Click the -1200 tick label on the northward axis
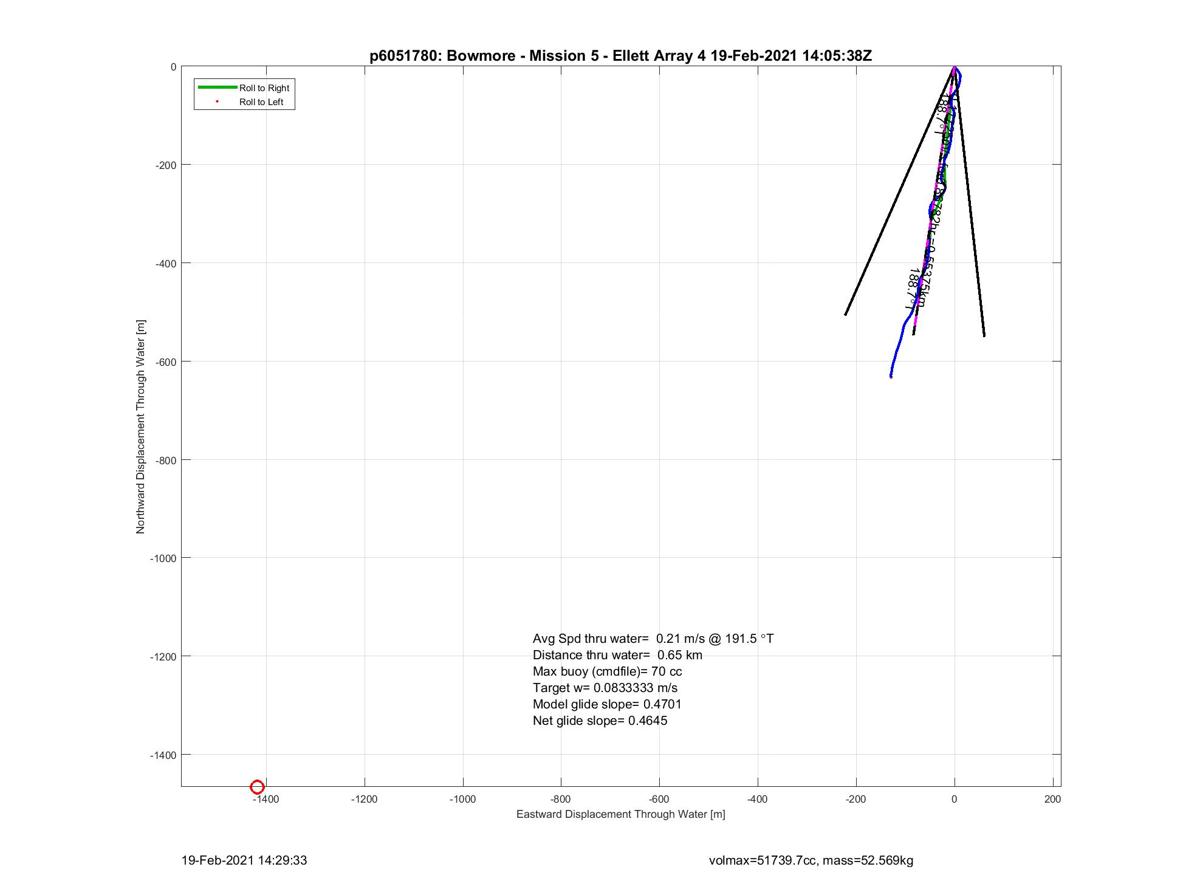The width and height of the screenshot is (1200, 885). (x=163, y=656)
